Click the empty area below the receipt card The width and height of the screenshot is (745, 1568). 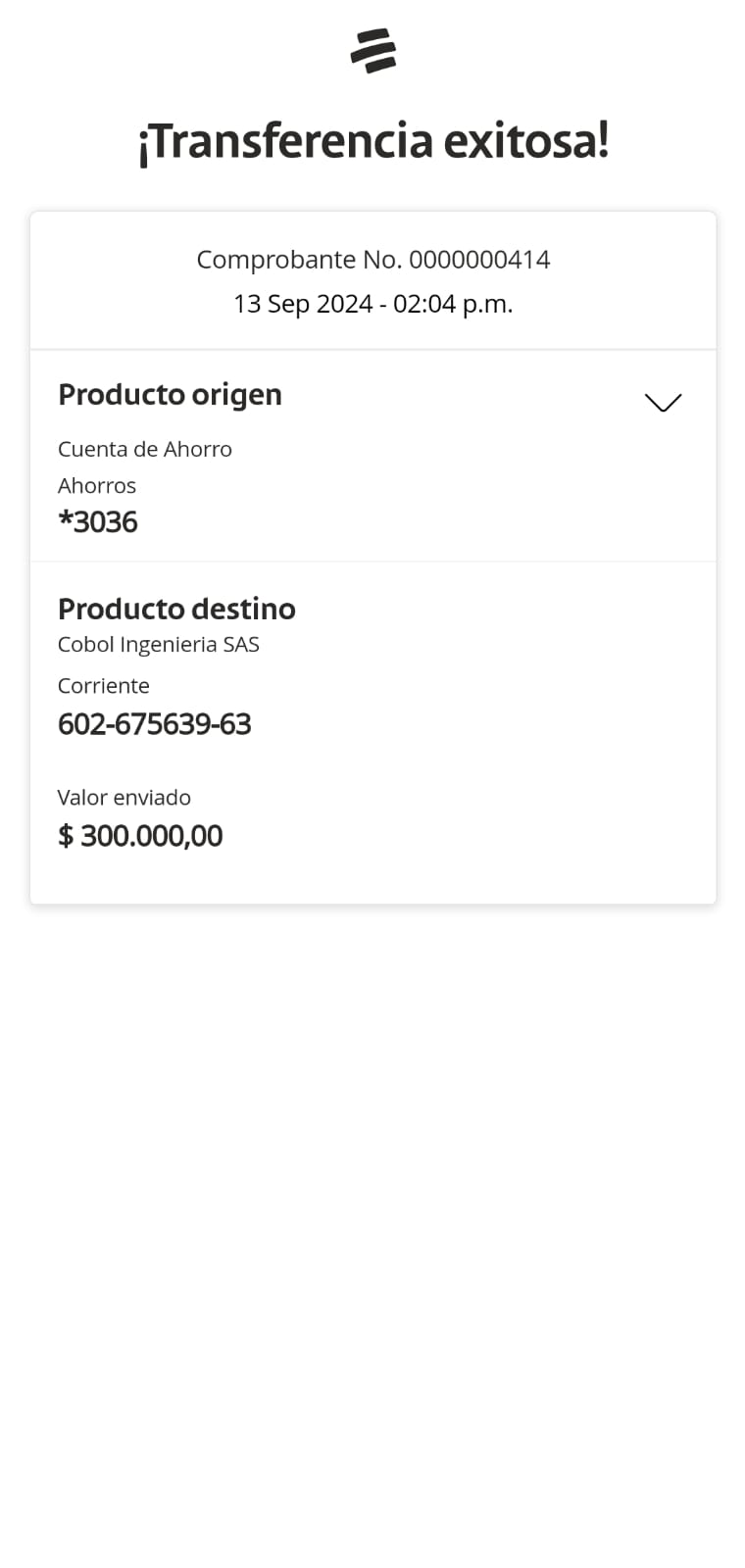tap(372, 1225)
